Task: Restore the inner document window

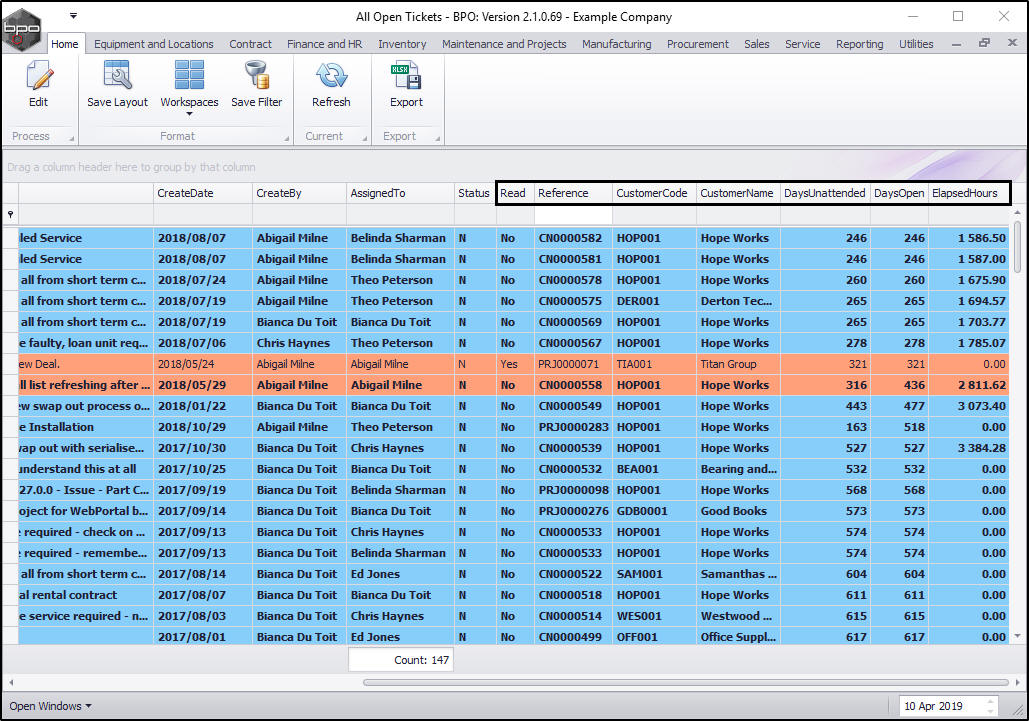Action: pos(985,43)
